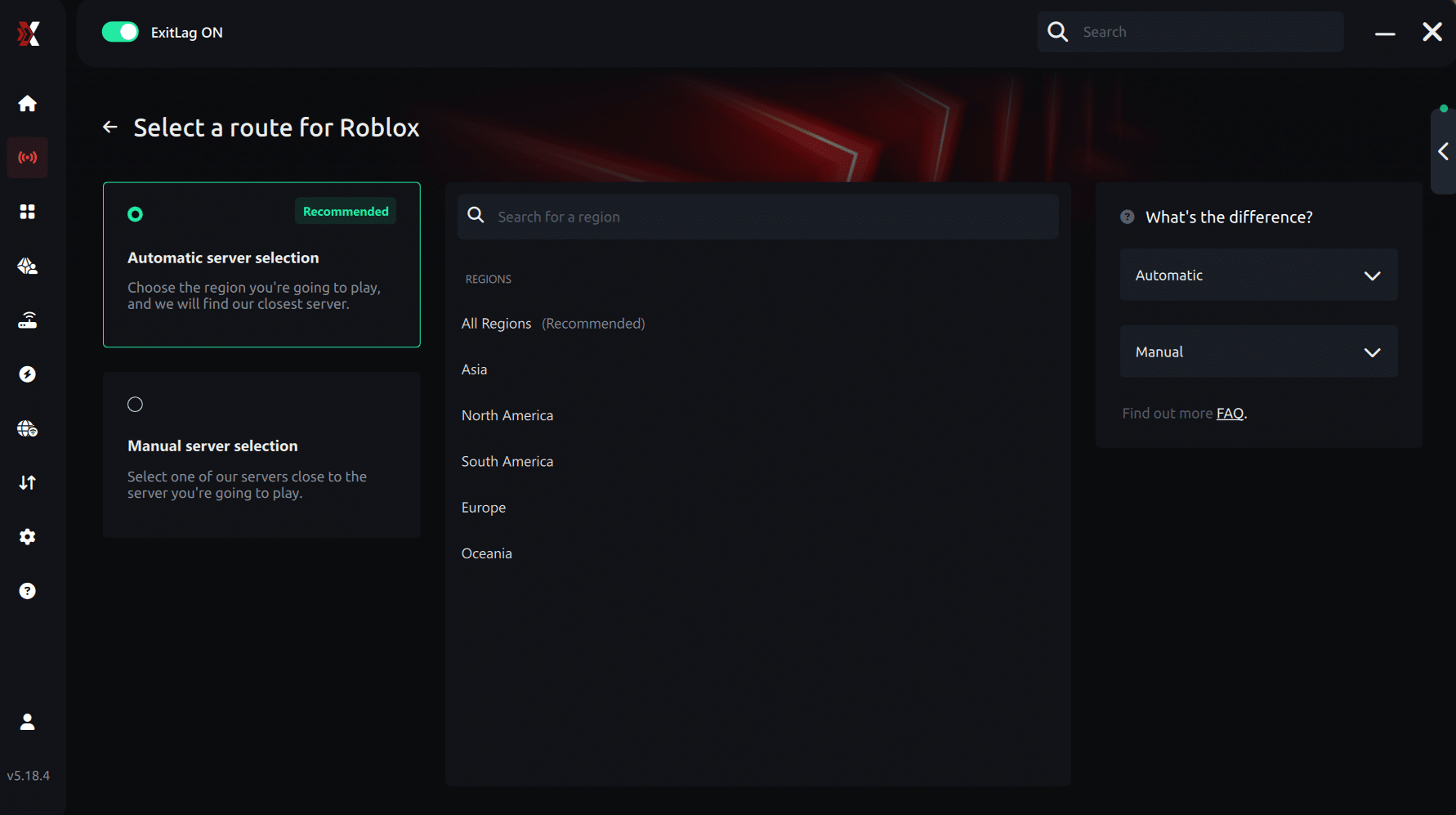Choose the North America region

tap(507, 415)
